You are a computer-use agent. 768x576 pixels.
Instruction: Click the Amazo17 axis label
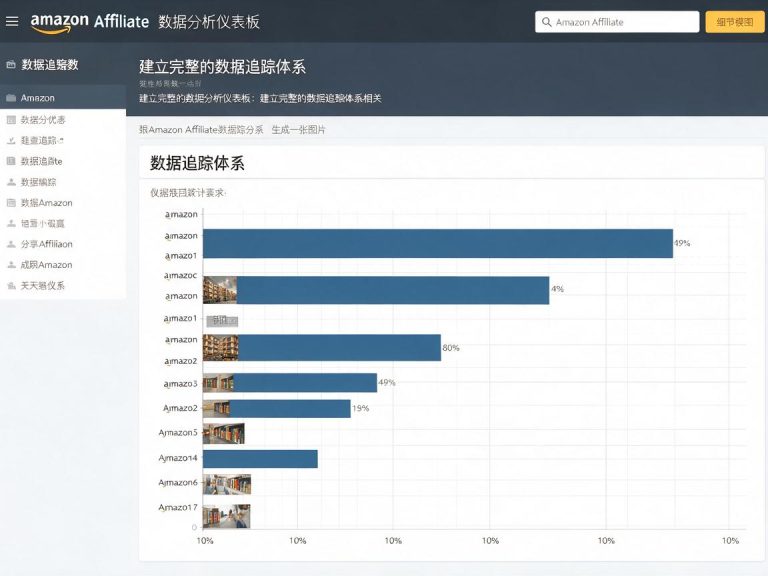pyautogui.click(x=178, y=507)
